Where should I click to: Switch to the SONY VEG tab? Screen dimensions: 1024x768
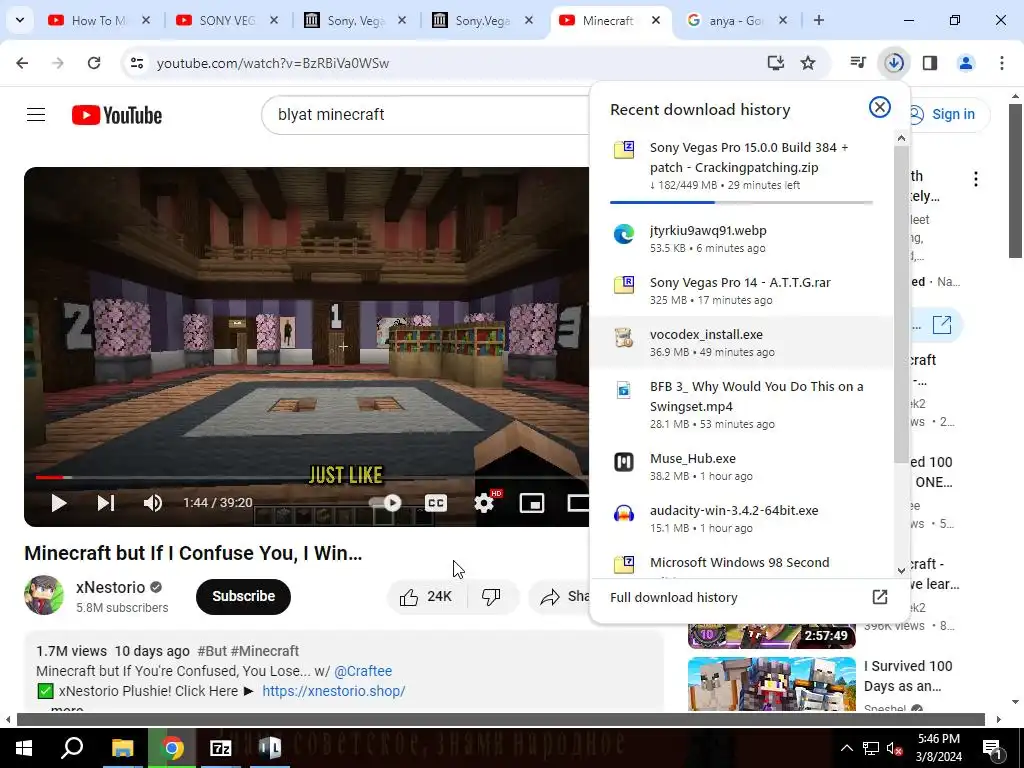(x=226, y=20)
